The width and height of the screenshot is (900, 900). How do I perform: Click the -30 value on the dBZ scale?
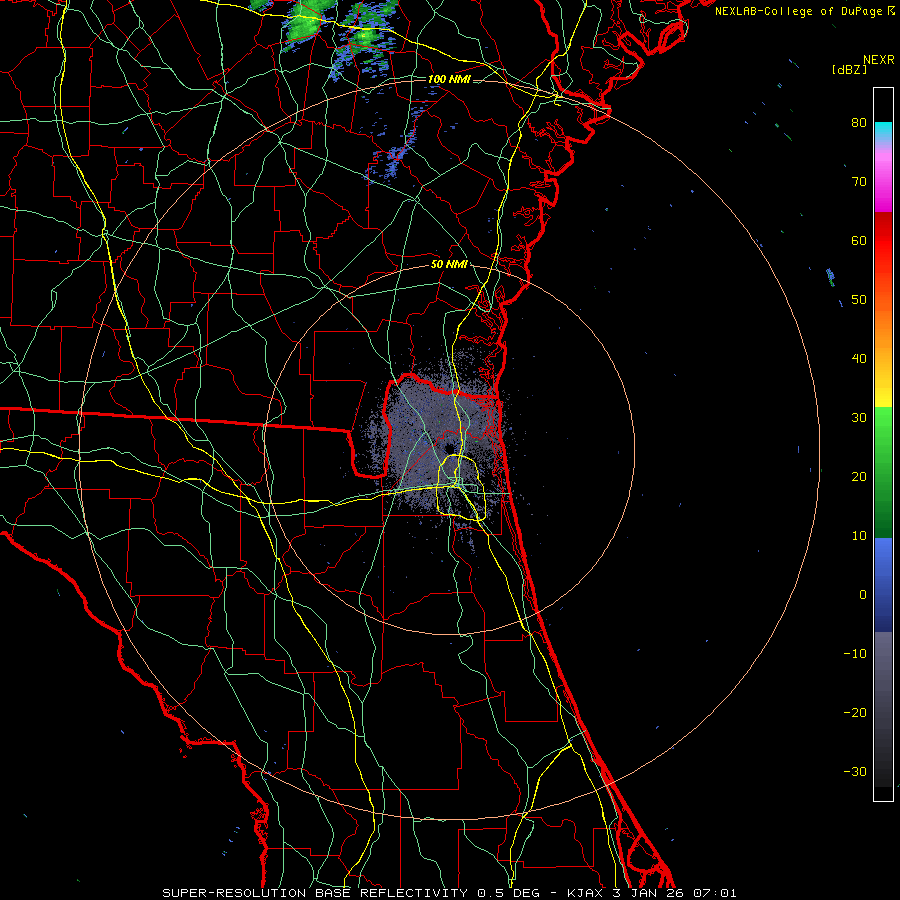point(855,772)
